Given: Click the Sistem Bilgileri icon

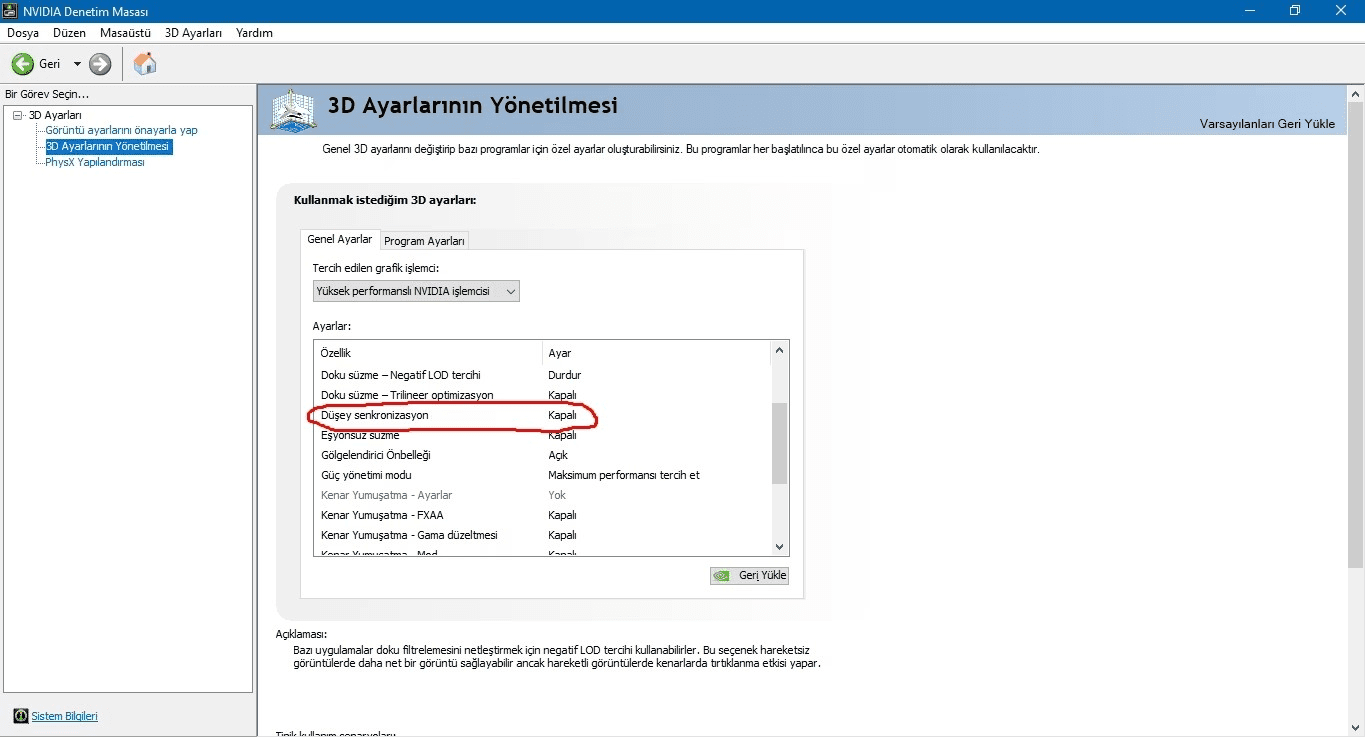Looking at the screenshot, I should coord(20,716).
